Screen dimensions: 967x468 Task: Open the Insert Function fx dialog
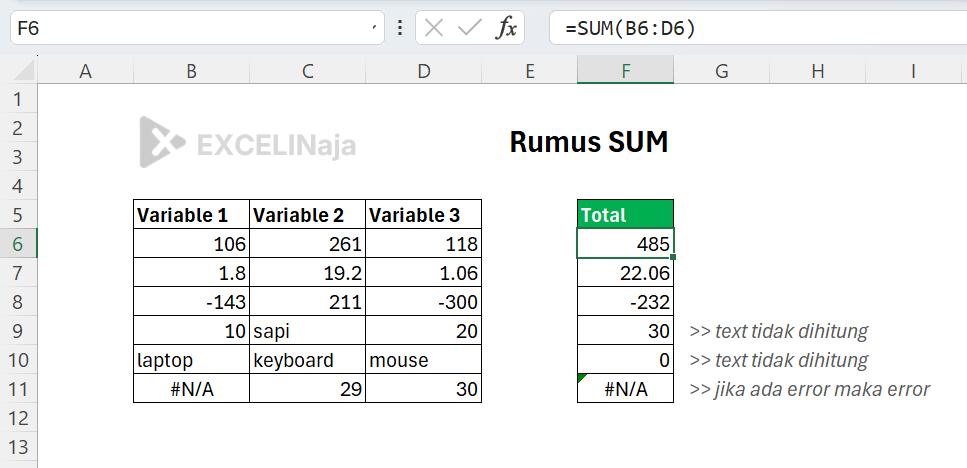506,28
